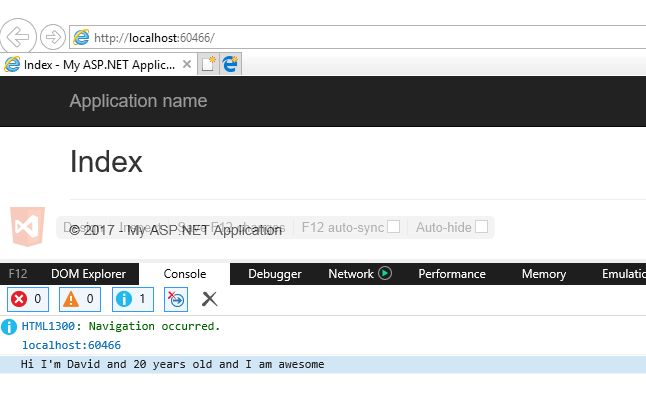This screenshot has height=402, width=646.
Task: Toggle the errors filter in Console
Action: tap(28, 298)
